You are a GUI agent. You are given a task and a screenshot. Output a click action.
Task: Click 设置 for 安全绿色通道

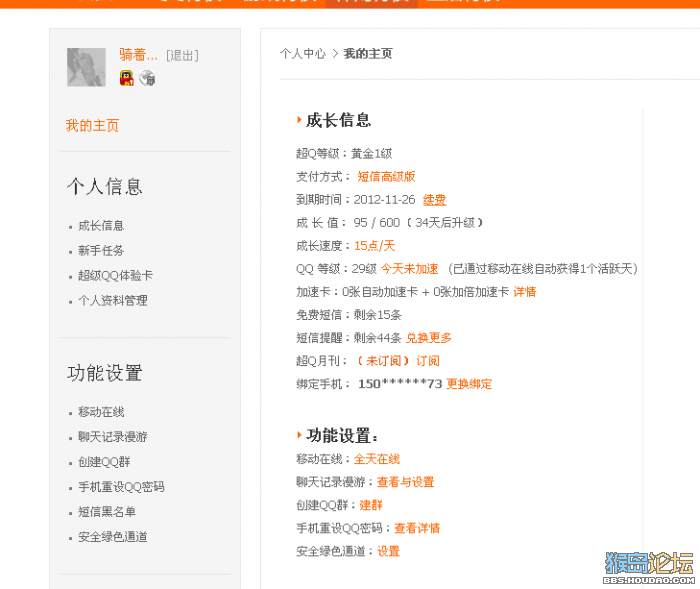coord(388,551)
